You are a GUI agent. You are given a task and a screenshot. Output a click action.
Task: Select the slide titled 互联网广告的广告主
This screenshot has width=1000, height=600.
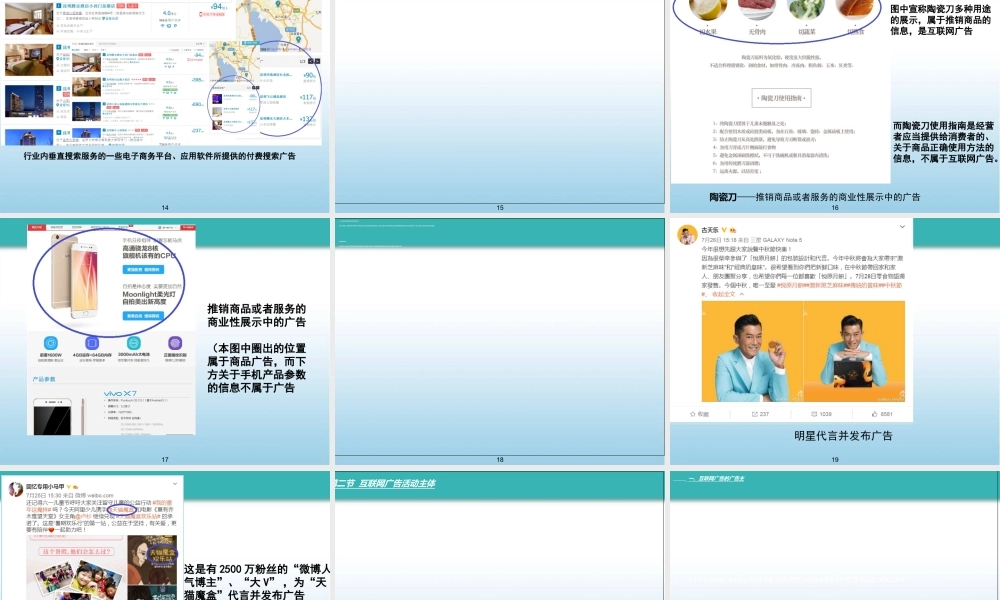835,536
